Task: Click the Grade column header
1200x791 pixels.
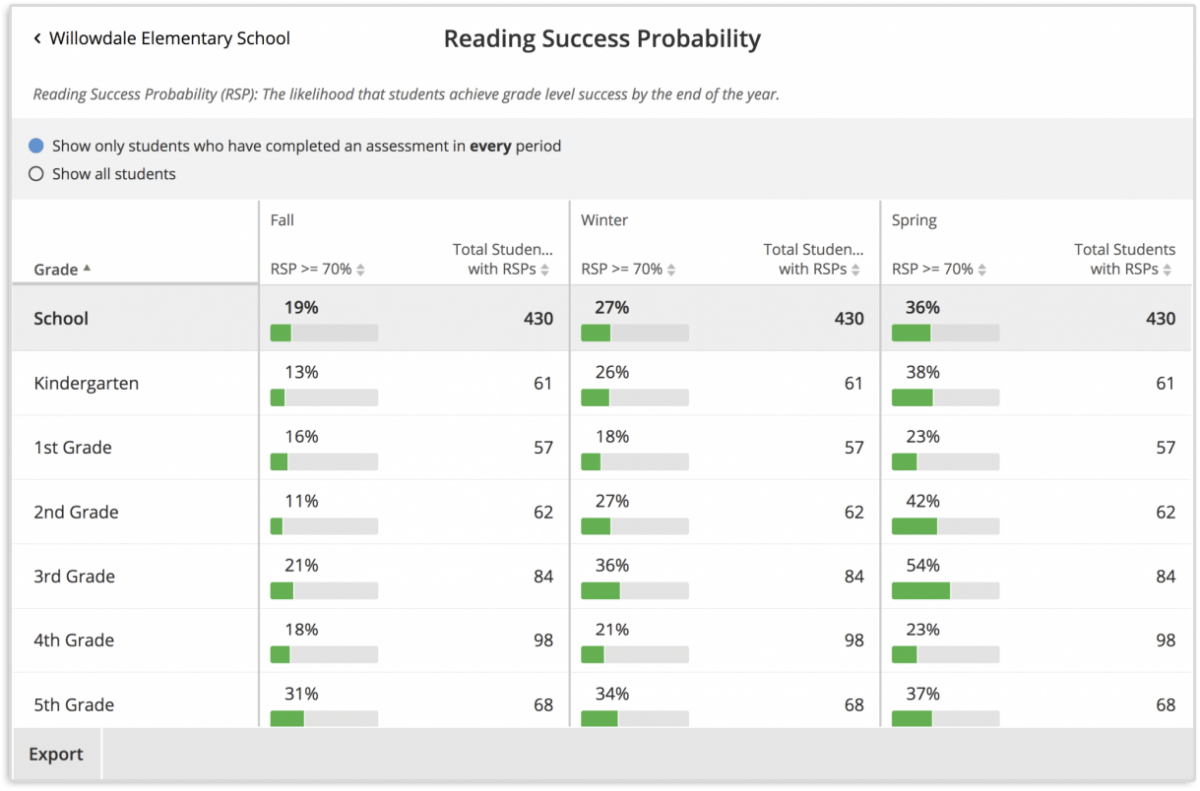Action: [x=56, y=270]
